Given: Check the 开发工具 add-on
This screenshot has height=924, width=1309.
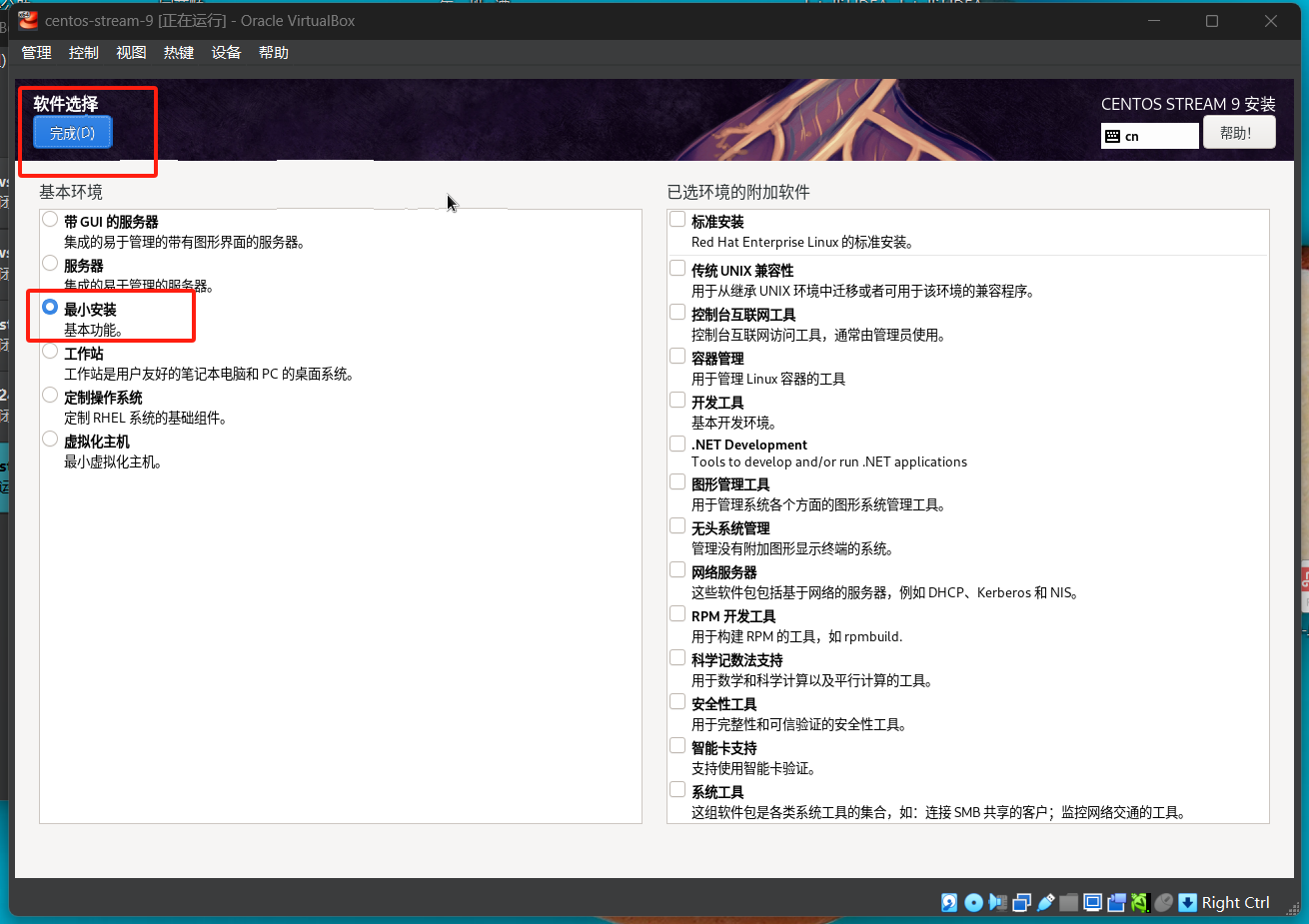Looking at the screenshot, I should pyautogui.click(x=677, y=400).
